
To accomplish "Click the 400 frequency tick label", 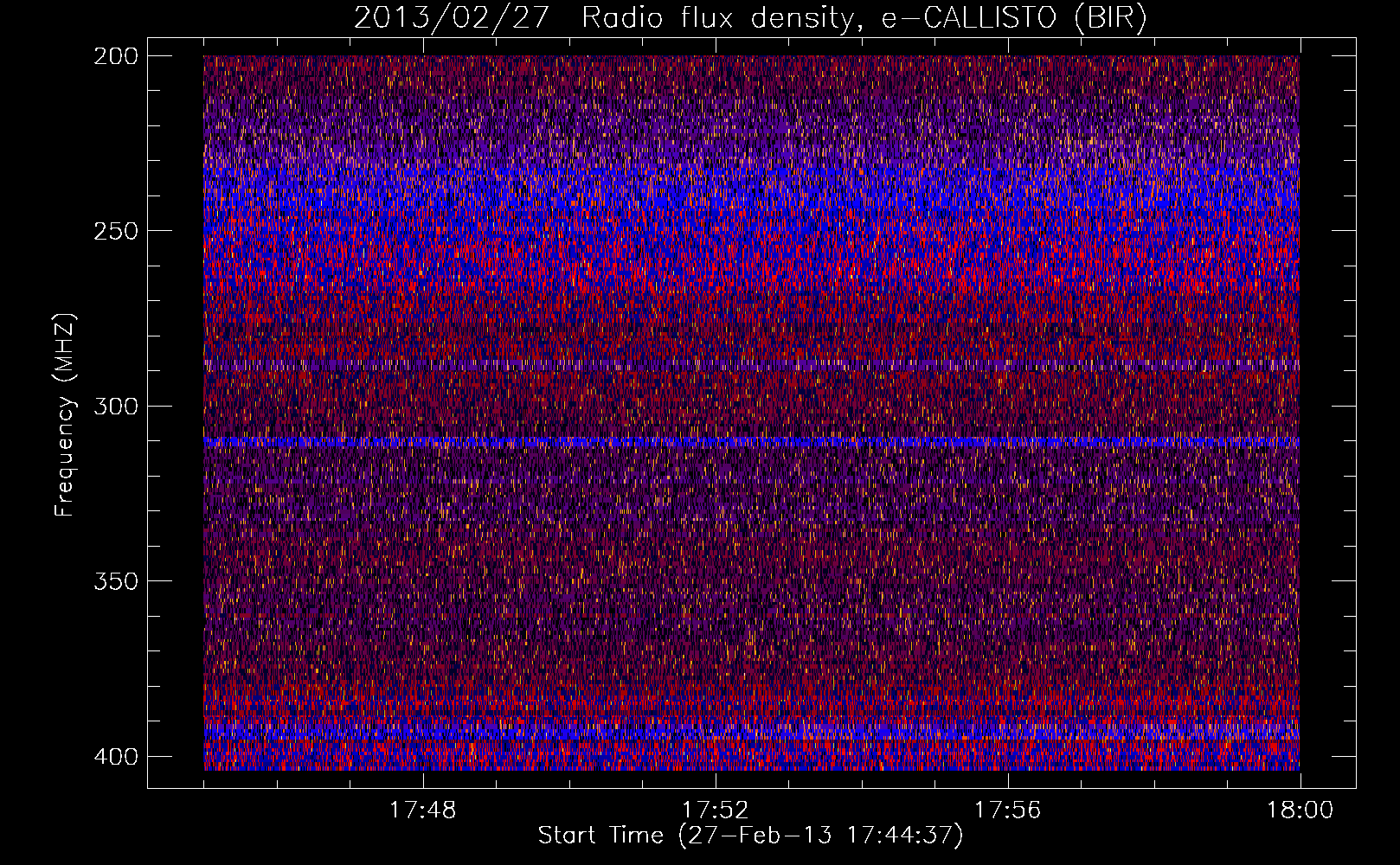I will pos(115,756).
